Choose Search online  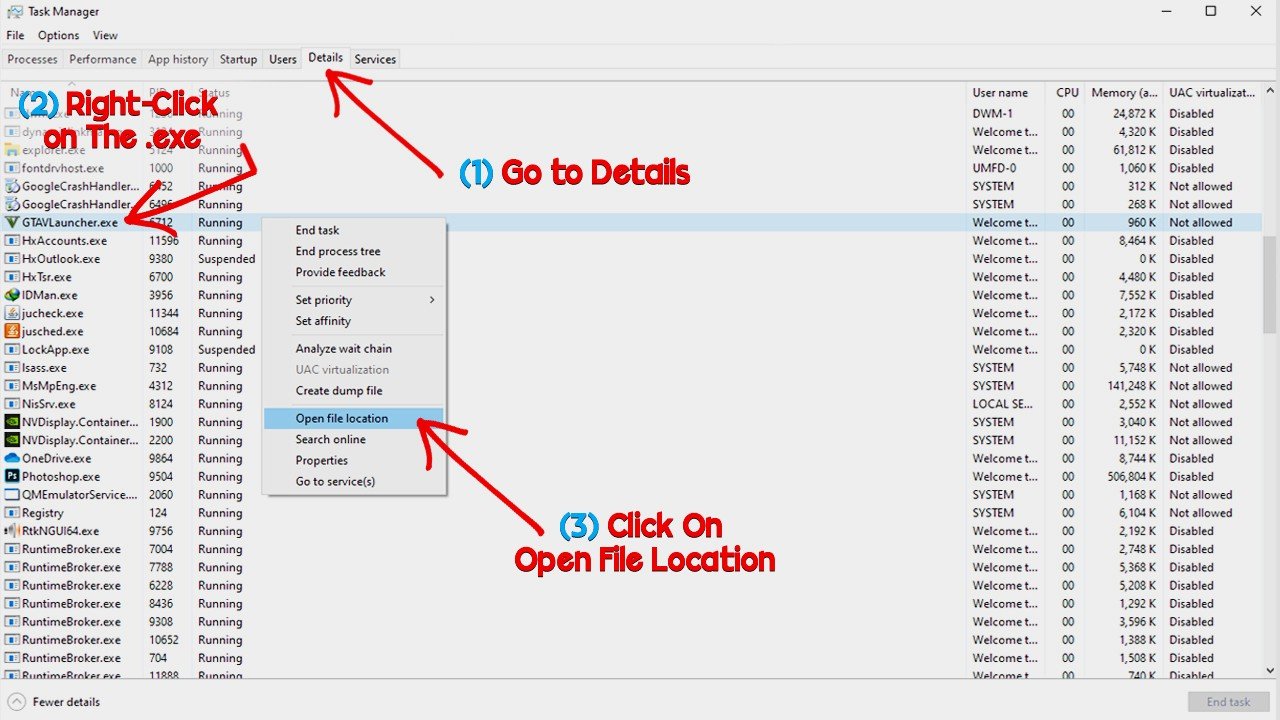tap(354, 439)
